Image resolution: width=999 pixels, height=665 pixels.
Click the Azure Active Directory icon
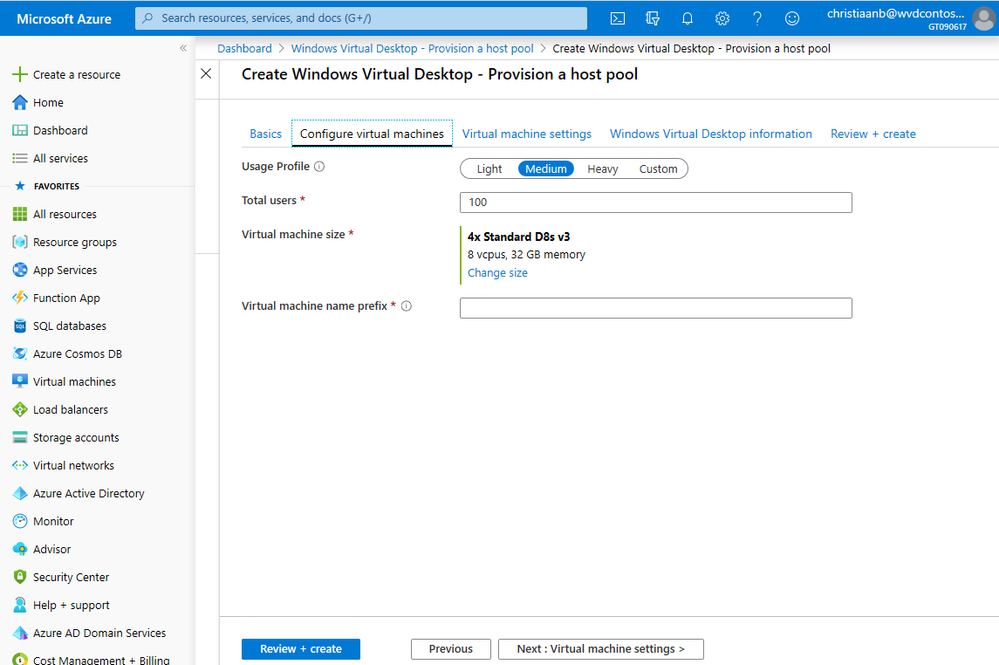[20, 493]
